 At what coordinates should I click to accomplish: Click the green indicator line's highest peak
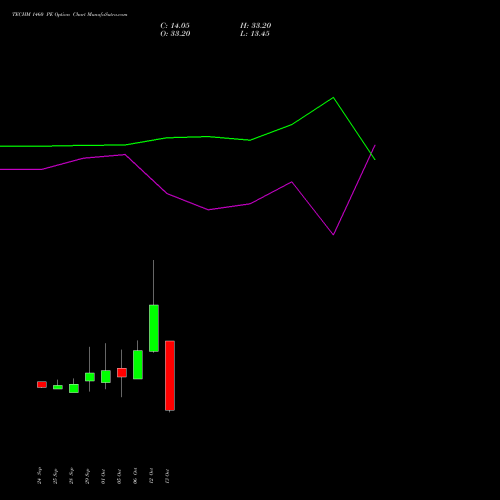[x=333, y=98]
